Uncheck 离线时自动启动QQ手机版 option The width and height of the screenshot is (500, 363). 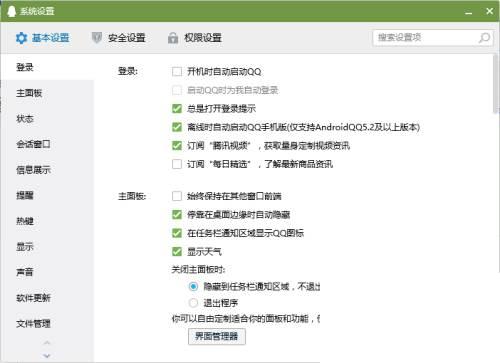point(177,127)
